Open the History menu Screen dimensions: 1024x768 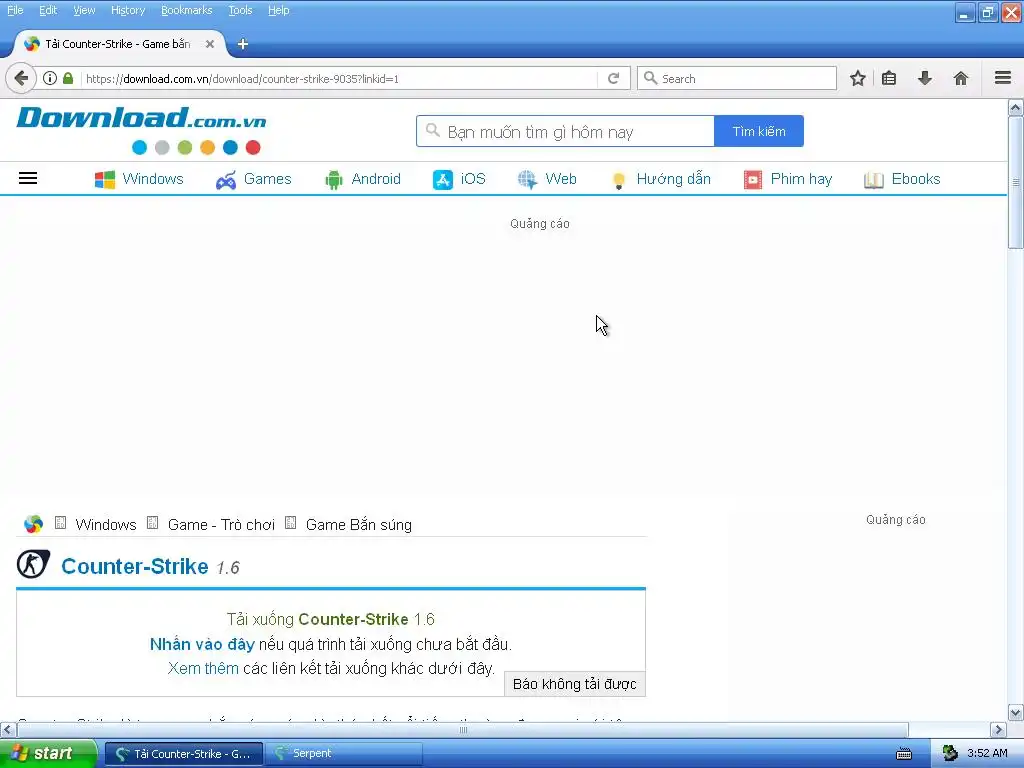[x=128, y=10]
